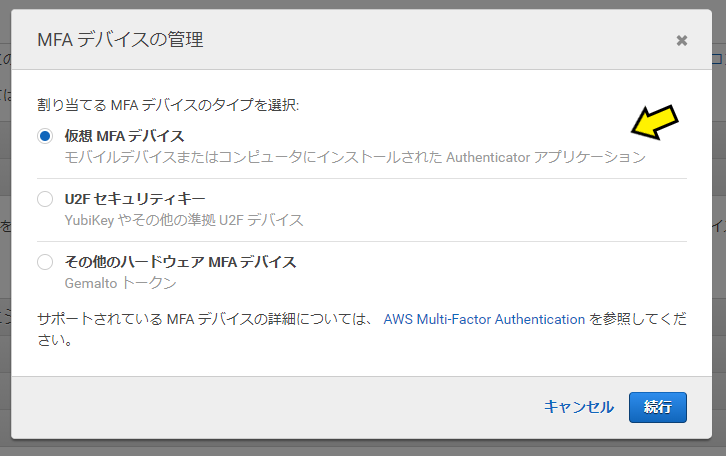The width and height of the screenshot is (726, 456).
Task: Click the その他のハードウェア MFA デバイス label text
Action: coord(180,262)
